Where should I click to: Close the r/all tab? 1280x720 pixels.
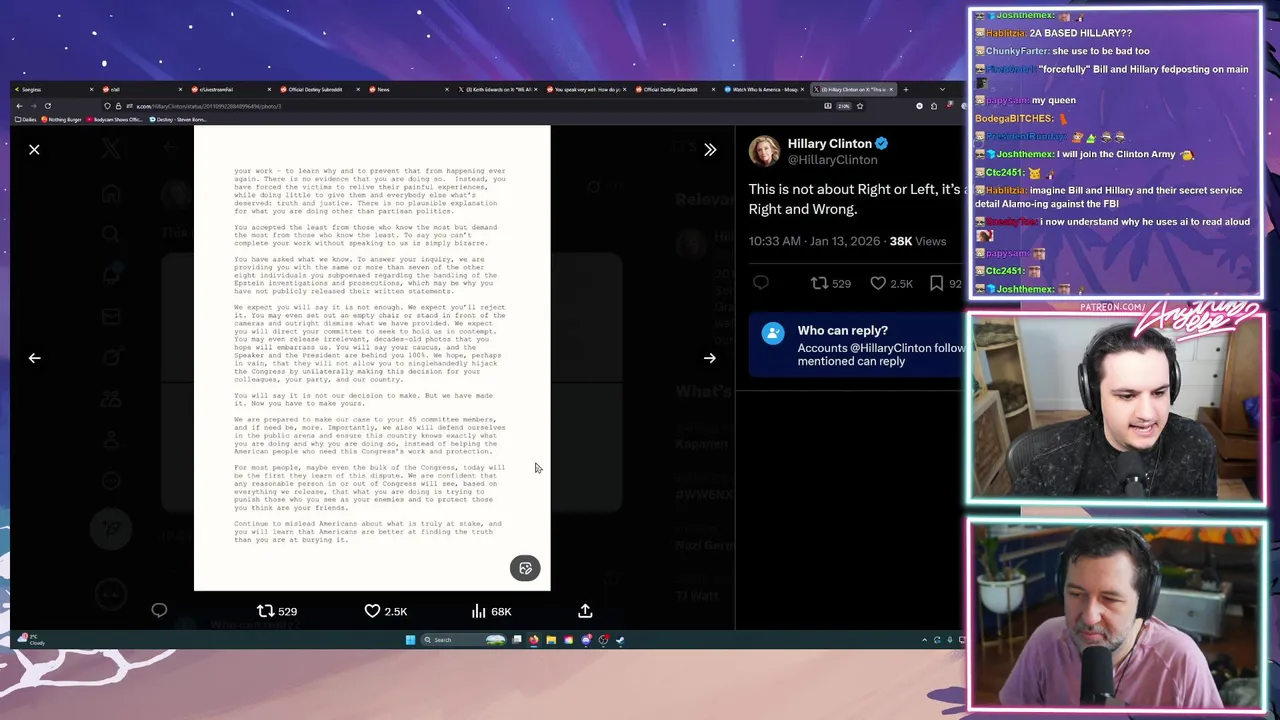180,90
